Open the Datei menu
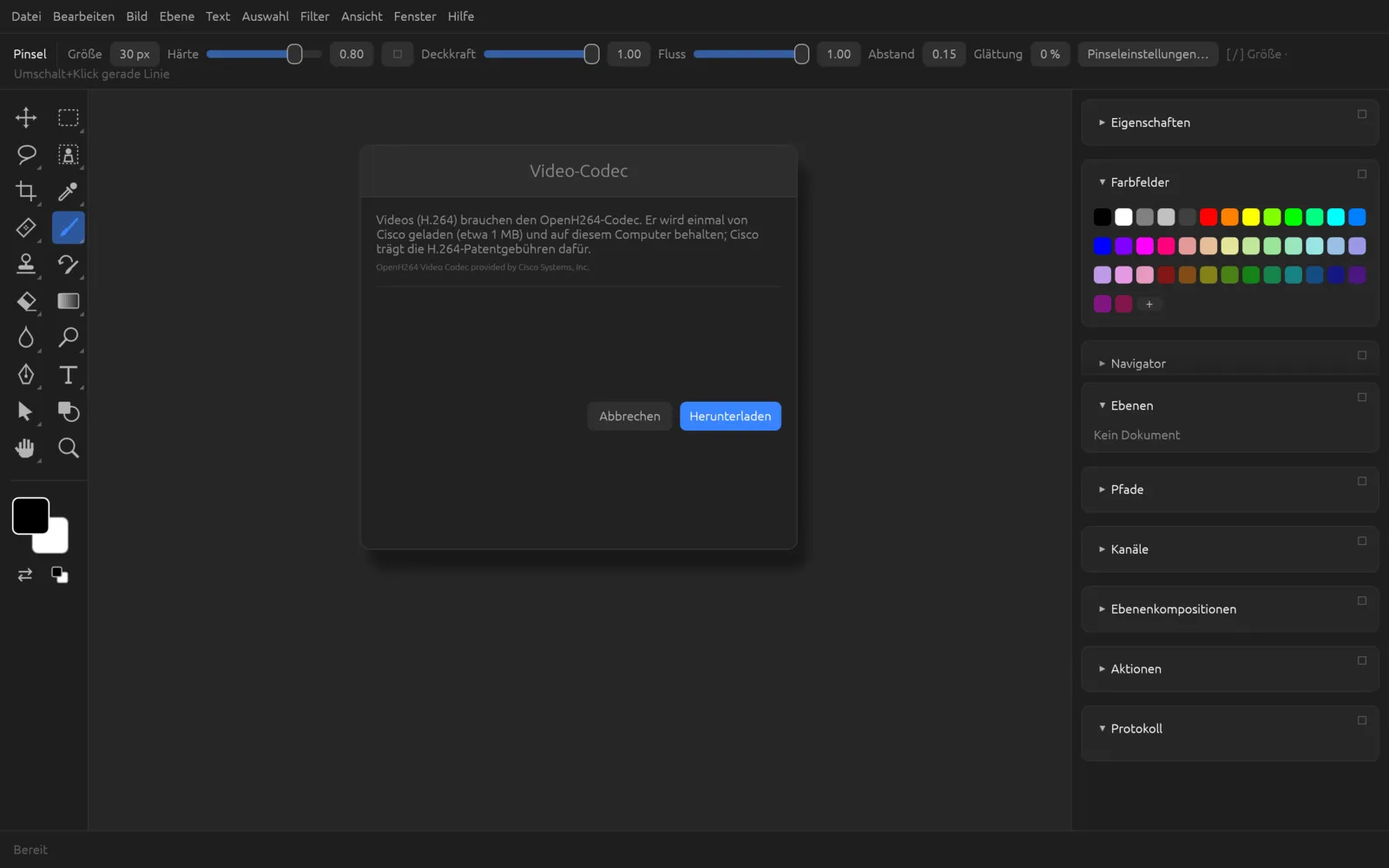Image resolution: width=1389 pixels, height=868 pixels. tap(26, 16)
